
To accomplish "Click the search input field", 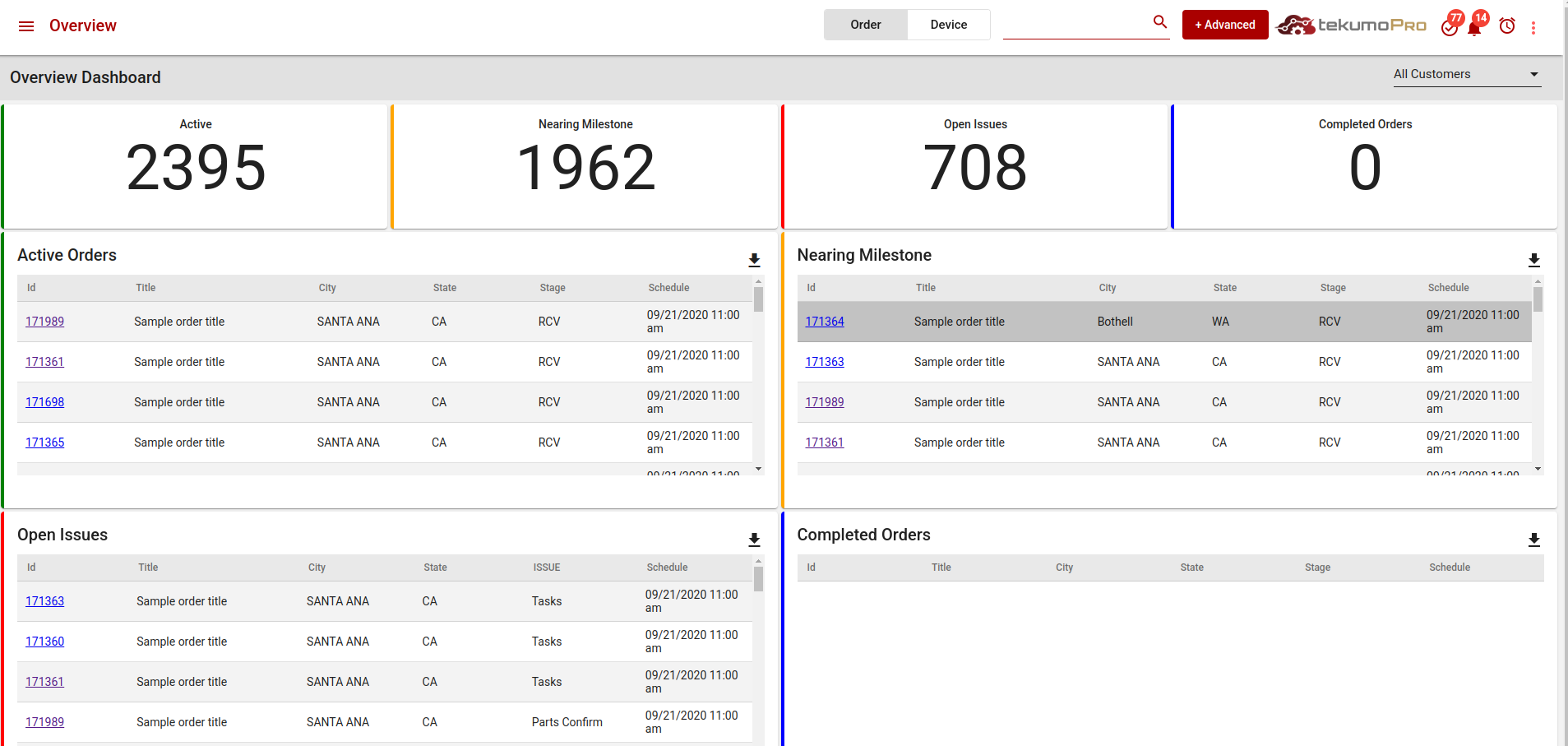I will 1075,25.
